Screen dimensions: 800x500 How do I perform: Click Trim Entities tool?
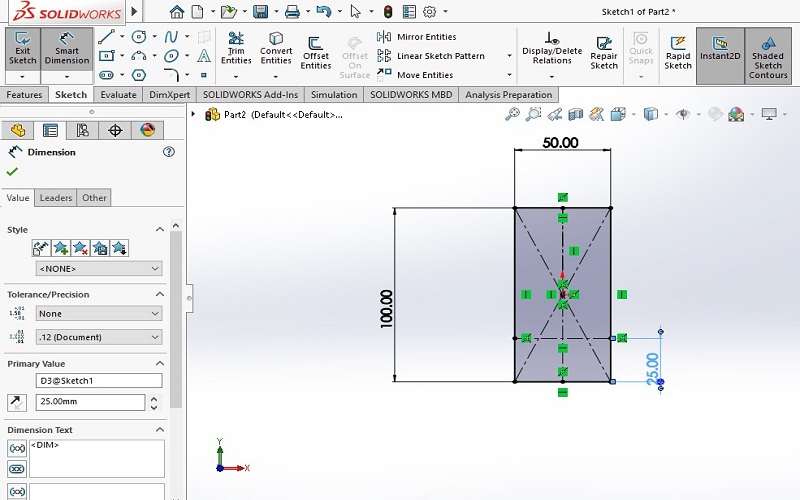tap(236, 48)
